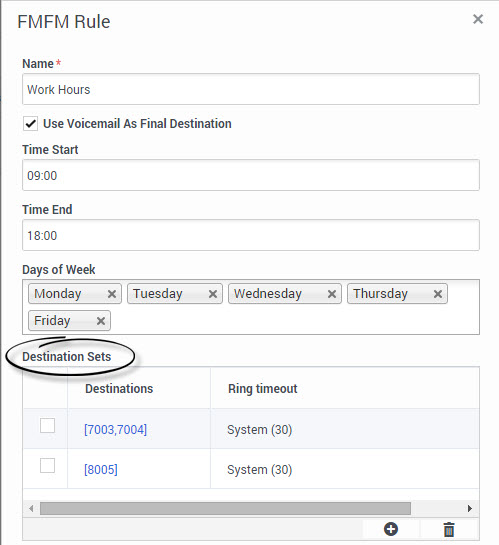Remove Monday tag from Days of Week
Image resolution: width=499 pixels, height=545 pixels.
[x=112, y=294]
